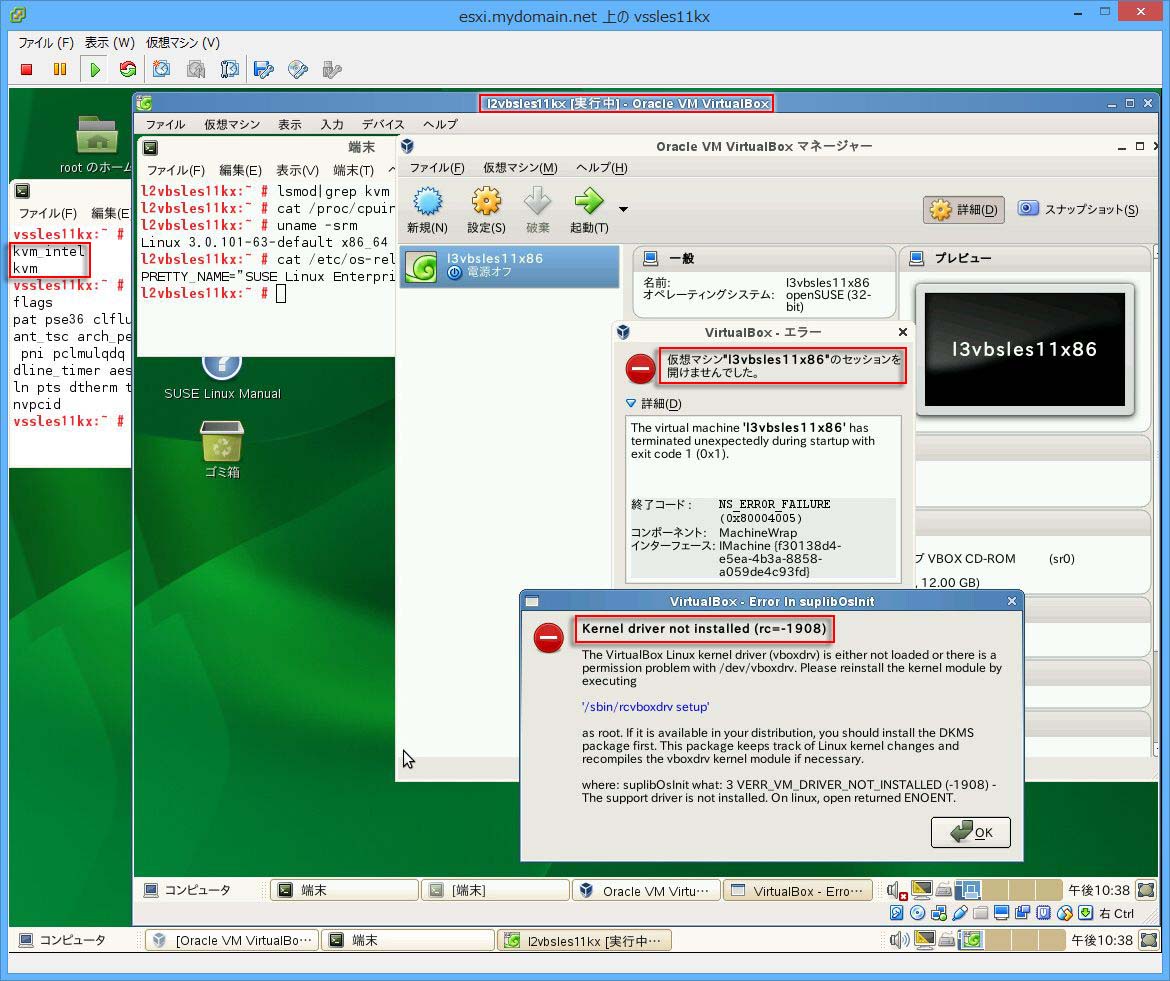Click show desktop button in outer panel

[1150, 940]
